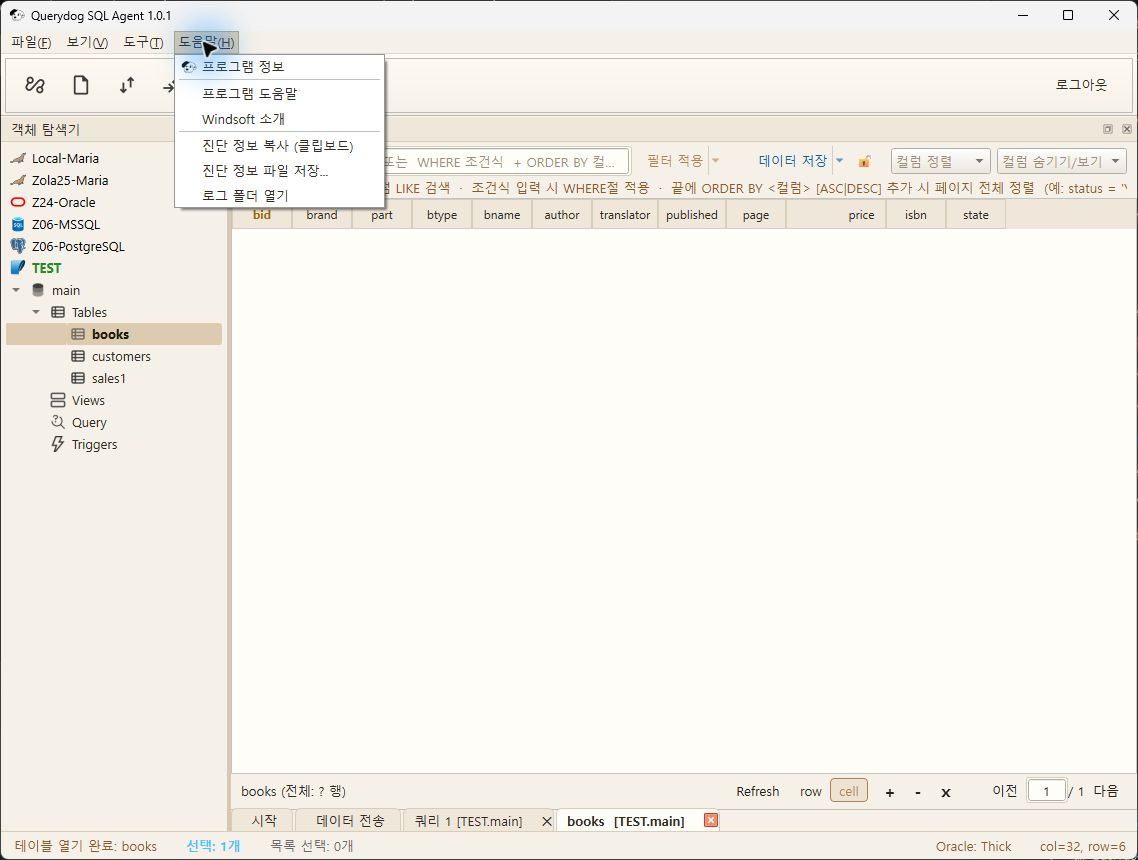This screenshot has width=1138, height=860.
Task: Open the 파일(F) menu
Action: click(x=30, y=42)
